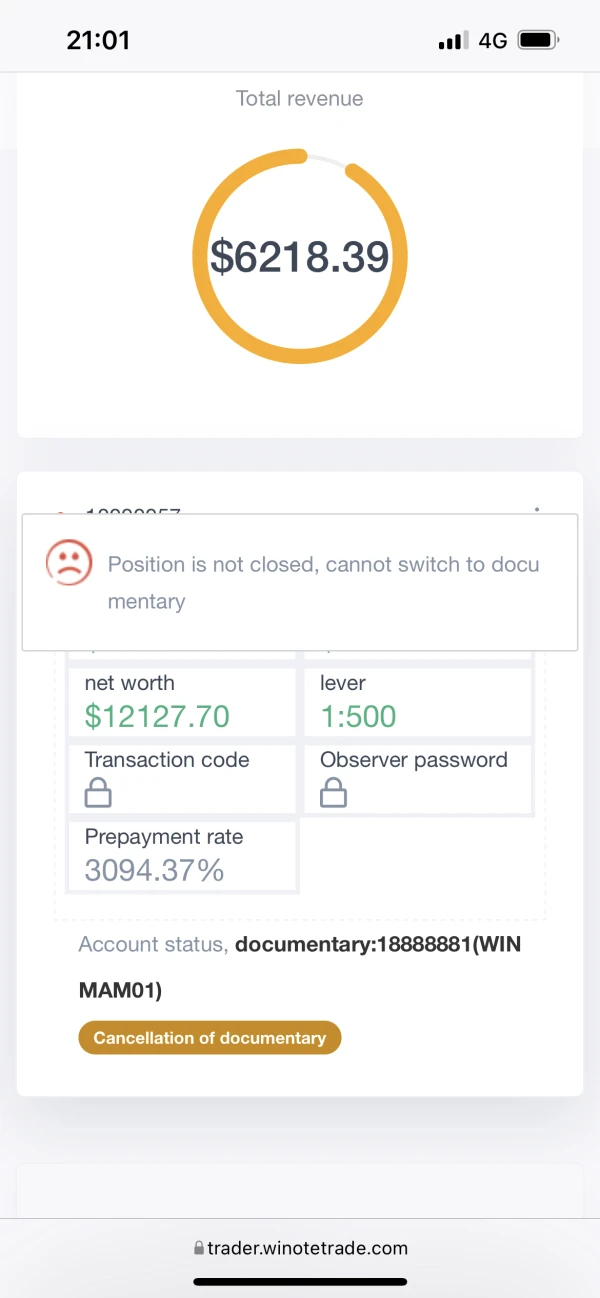Tap the $6218.39 total revenue ring
Image resolution: width=600 pixels, height=1298 pixels.
tap(300, 257)
